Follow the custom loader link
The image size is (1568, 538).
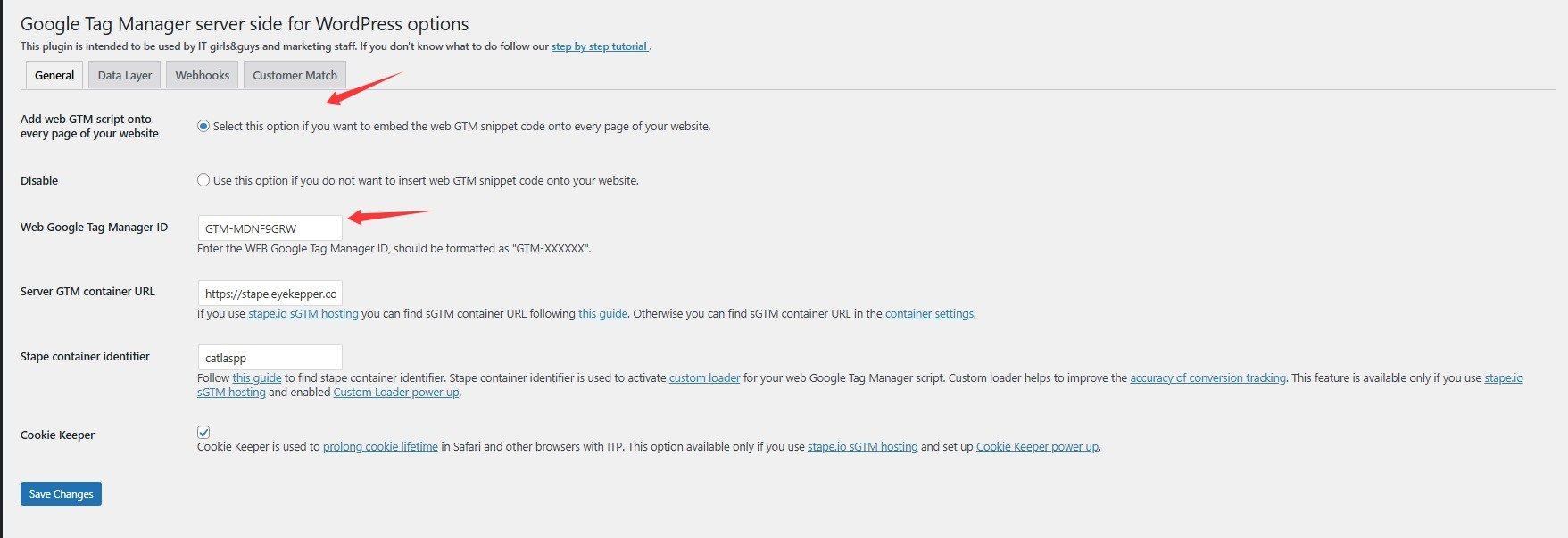pos(704,378)
